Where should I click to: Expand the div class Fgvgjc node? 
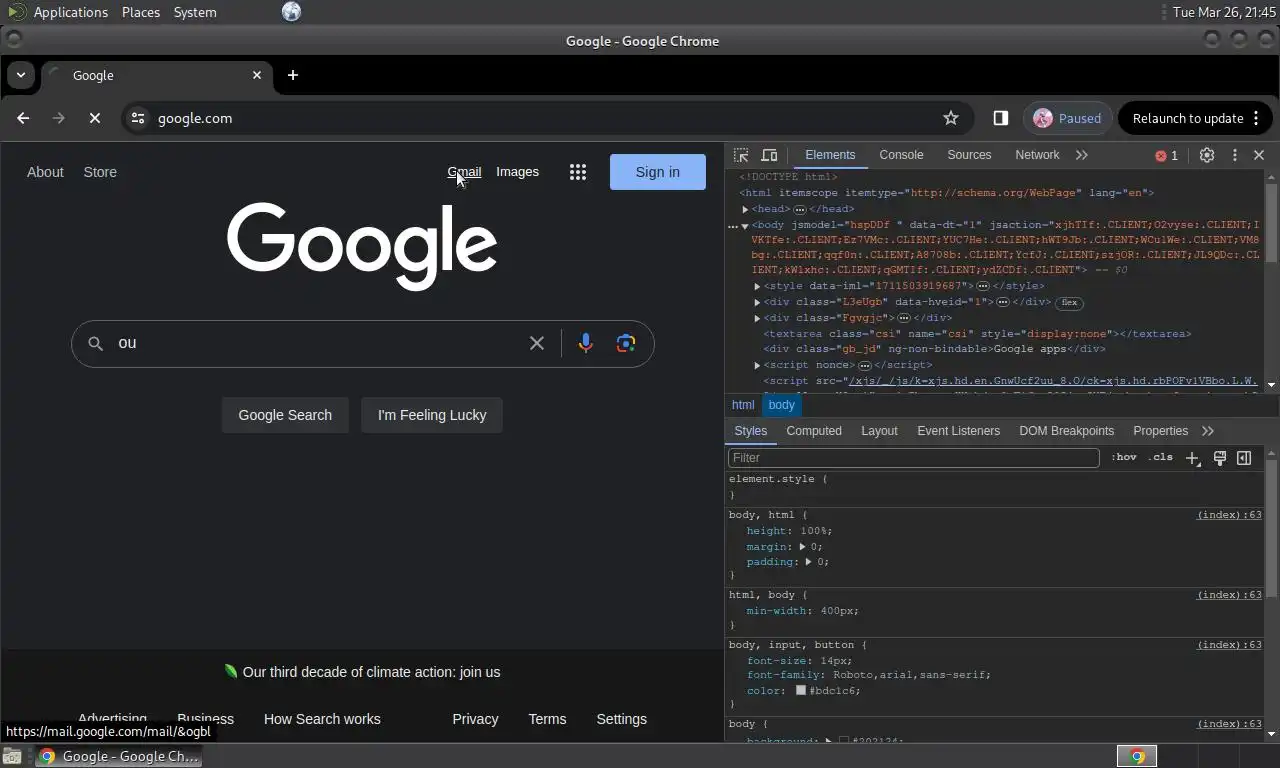[x=757, y=318]
